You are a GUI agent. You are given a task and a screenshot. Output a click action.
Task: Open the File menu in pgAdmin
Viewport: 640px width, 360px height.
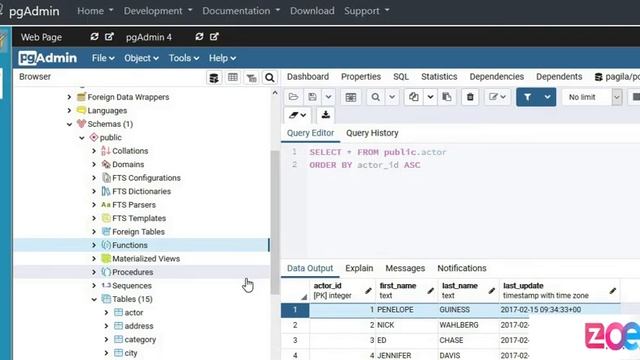pyautogui.click(x=103, y=58)
